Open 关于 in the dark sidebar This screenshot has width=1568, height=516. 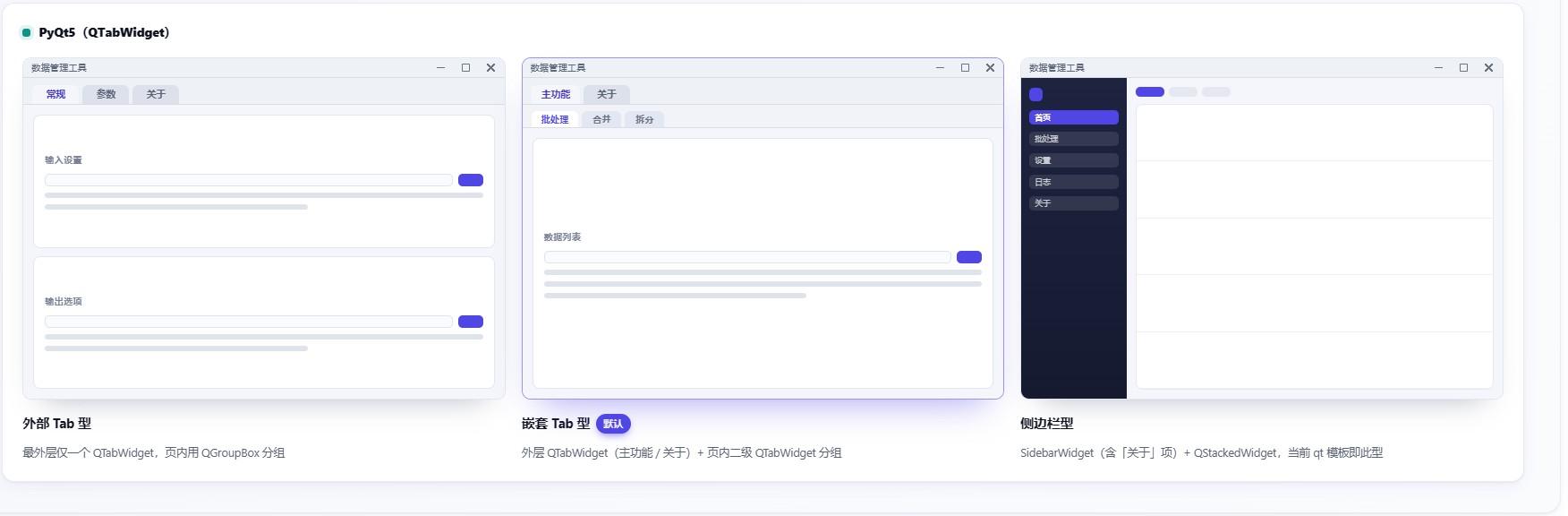pos(1074,203)
